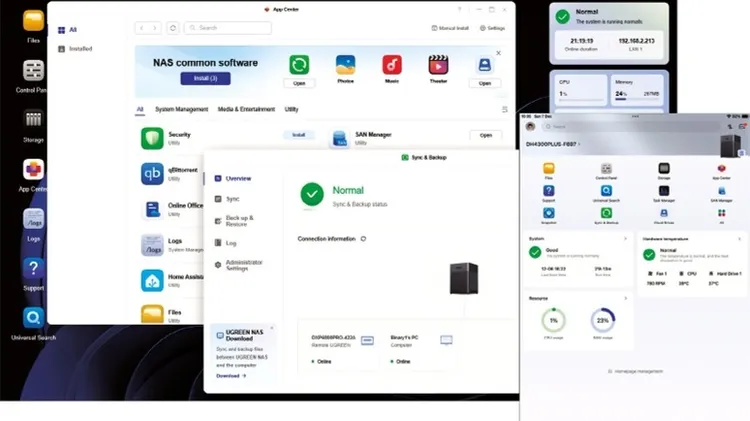Open the Control Panel desktop icon
Screen dimensions: 750x421
coord(33,71)
